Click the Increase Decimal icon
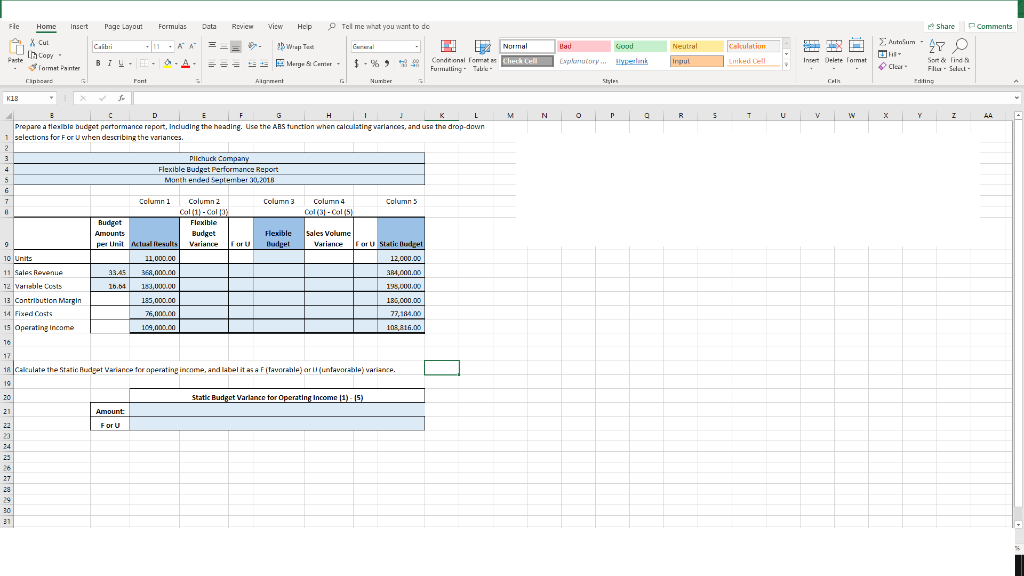This screenshot has width=1024, height=576. (403, 62)
